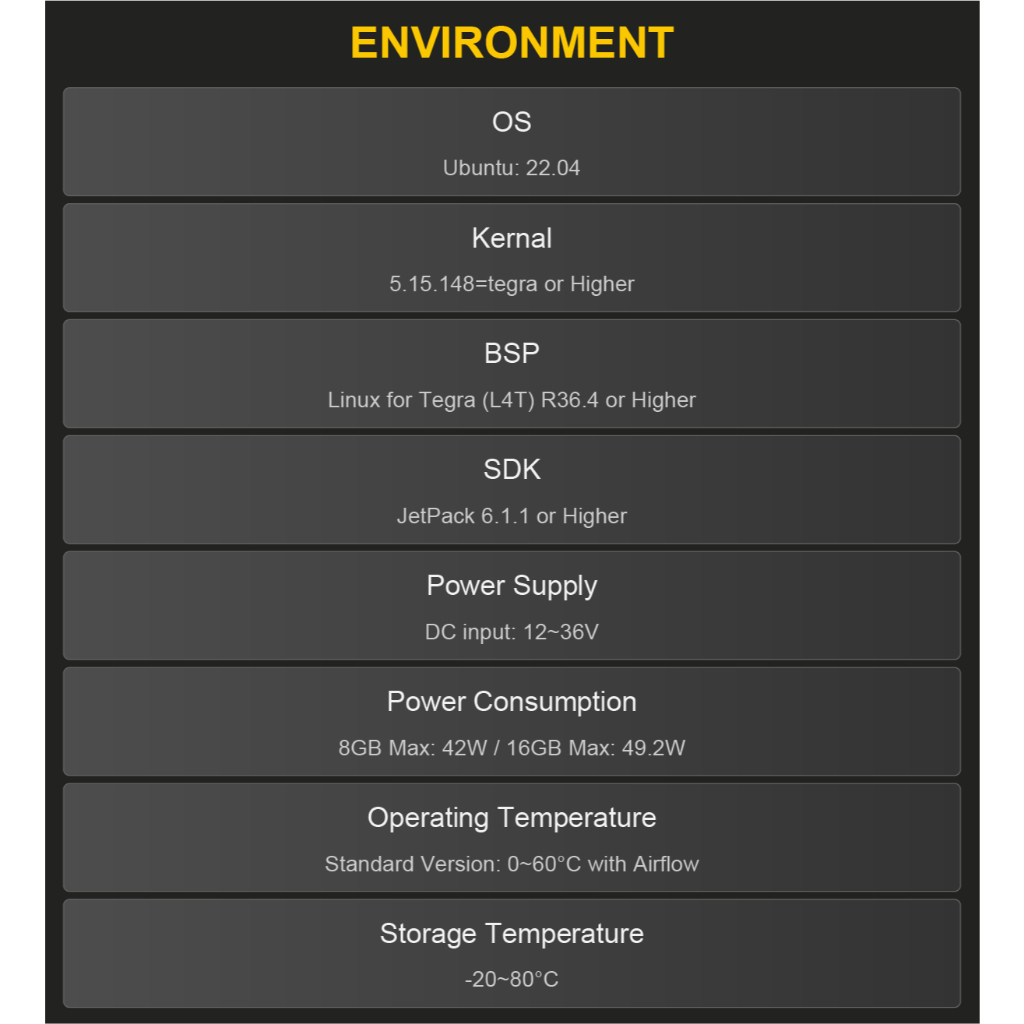The width and height of the screenshot is (1024, 1024).
Task: Select the Operating Temperature title
Action: [x=512, y=818]
